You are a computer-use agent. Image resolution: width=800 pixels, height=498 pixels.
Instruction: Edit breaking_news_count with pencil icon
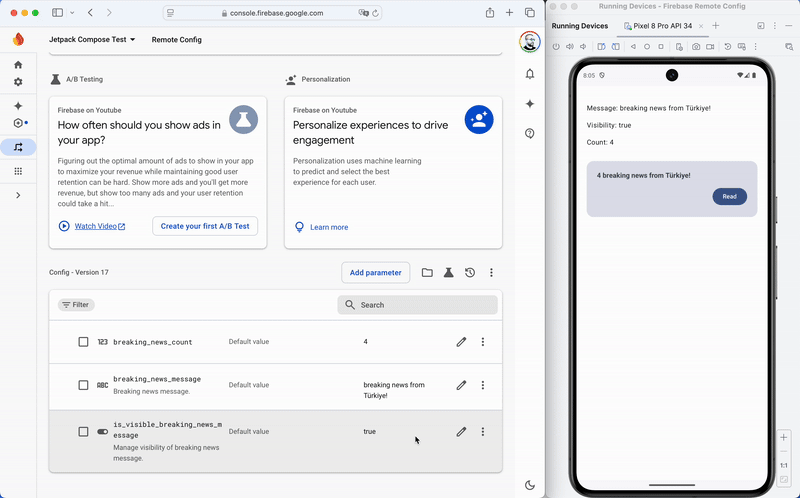tap(461, 342)
